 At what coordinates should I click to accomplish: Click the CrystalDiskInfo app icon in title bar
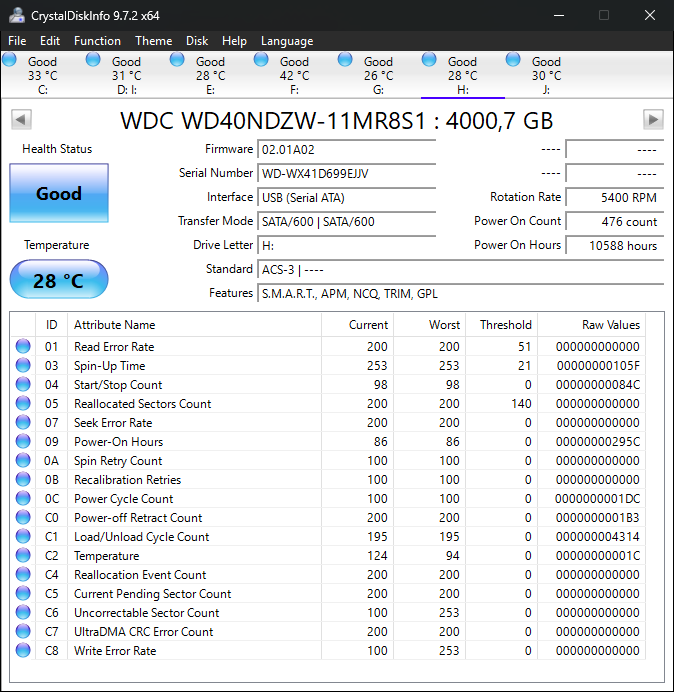point(17,15)
